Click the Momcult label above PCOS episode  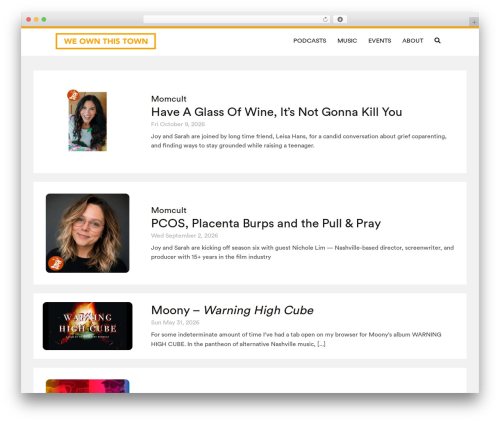coord(169,210)
